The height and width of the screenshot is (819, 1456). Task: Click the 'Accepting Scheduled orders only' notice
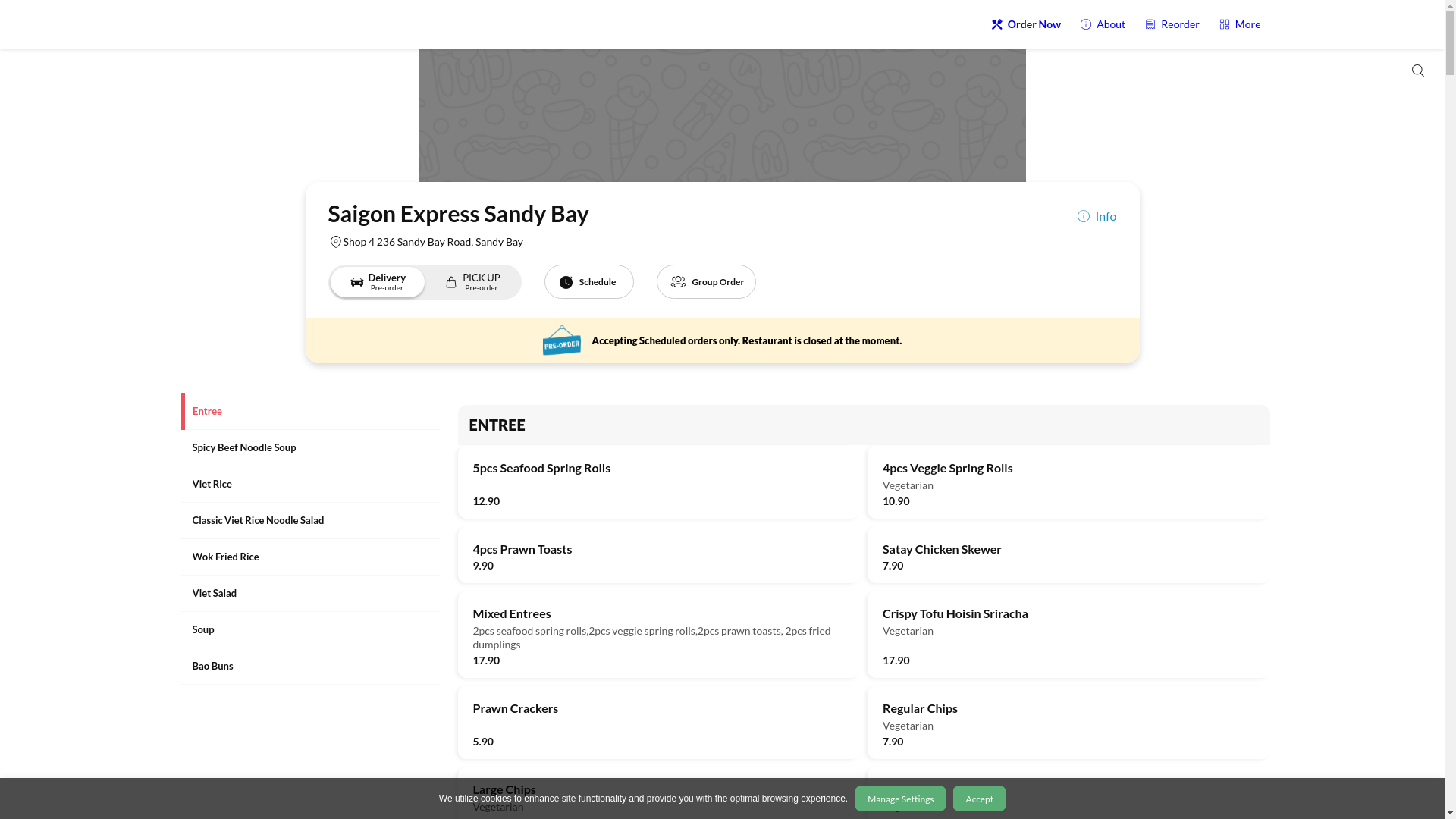tap(747, 340)
